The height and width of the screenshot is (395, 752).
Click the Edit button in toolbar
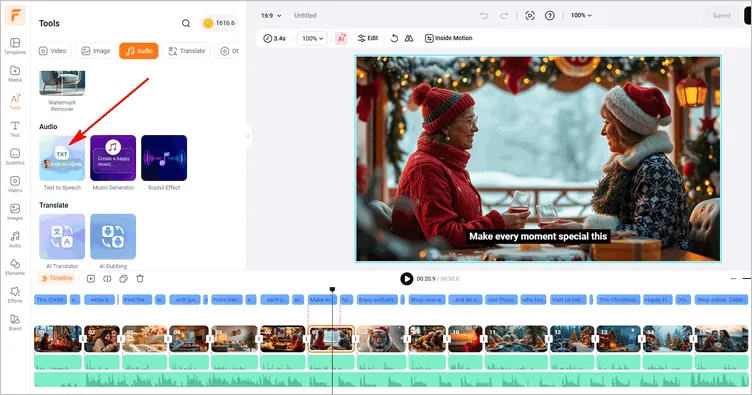[x=368, y=38]
